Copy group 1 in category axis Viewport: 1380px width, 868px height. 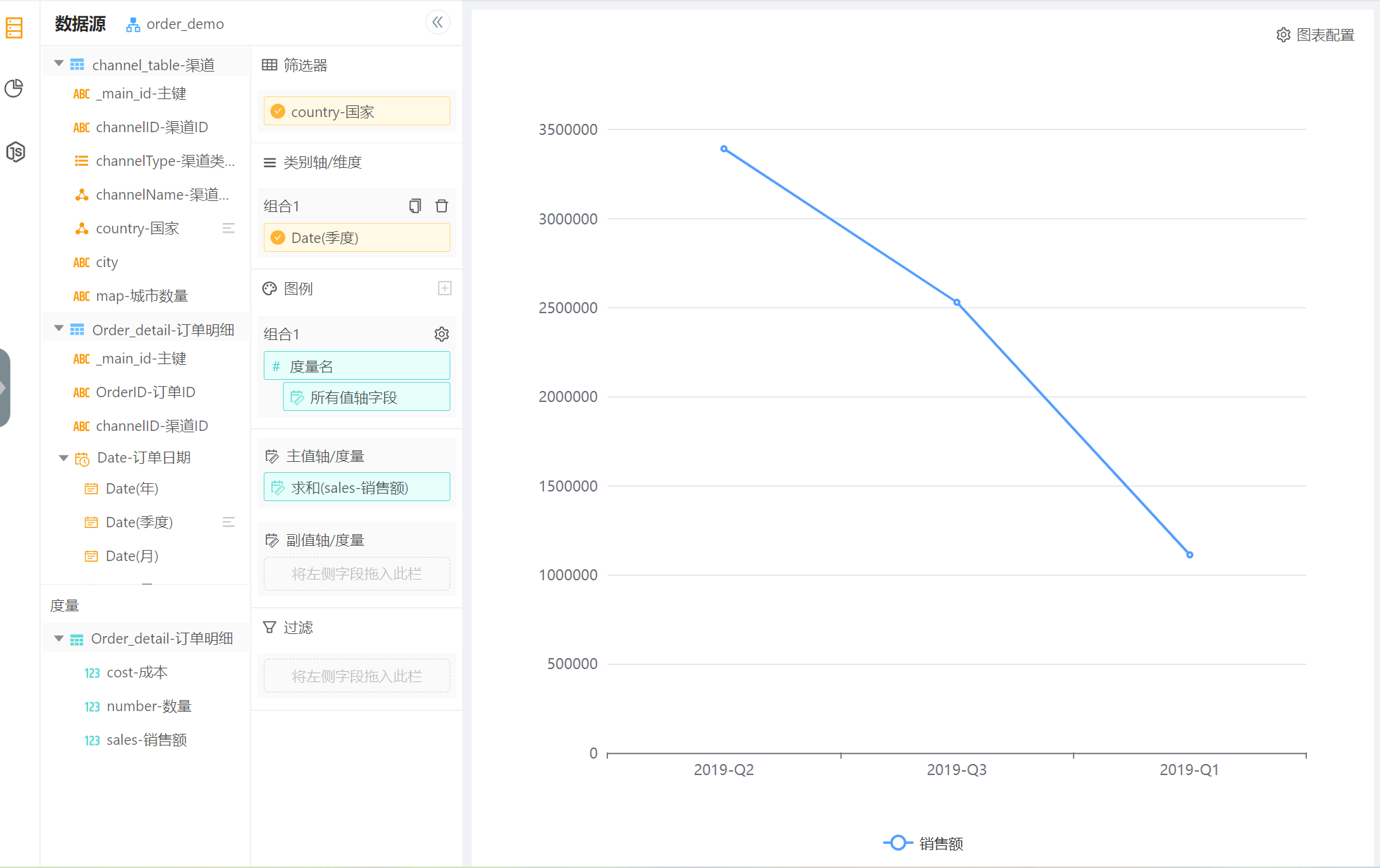[x=415, y=206]
